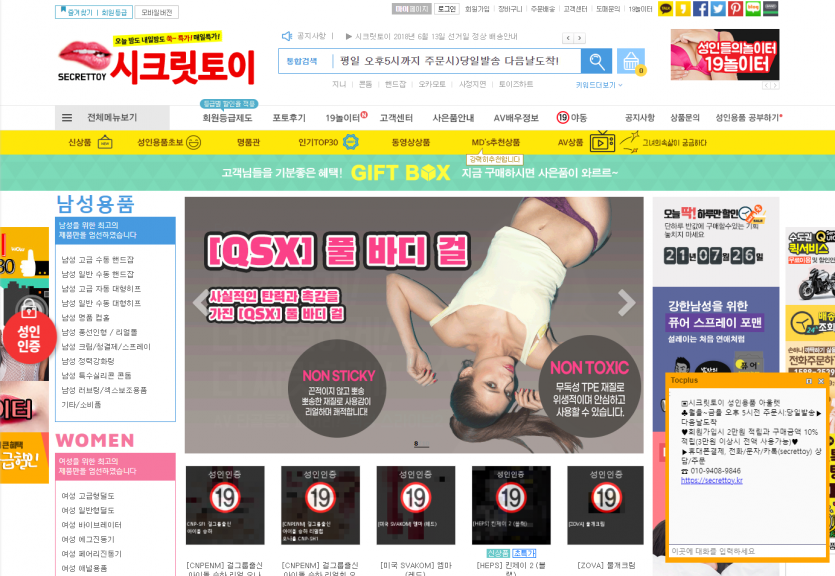Viewport: 835px width, 576px height.
Task: Click 남성 고급 수동 핸드잡 category link
Action: pos(98,260)
